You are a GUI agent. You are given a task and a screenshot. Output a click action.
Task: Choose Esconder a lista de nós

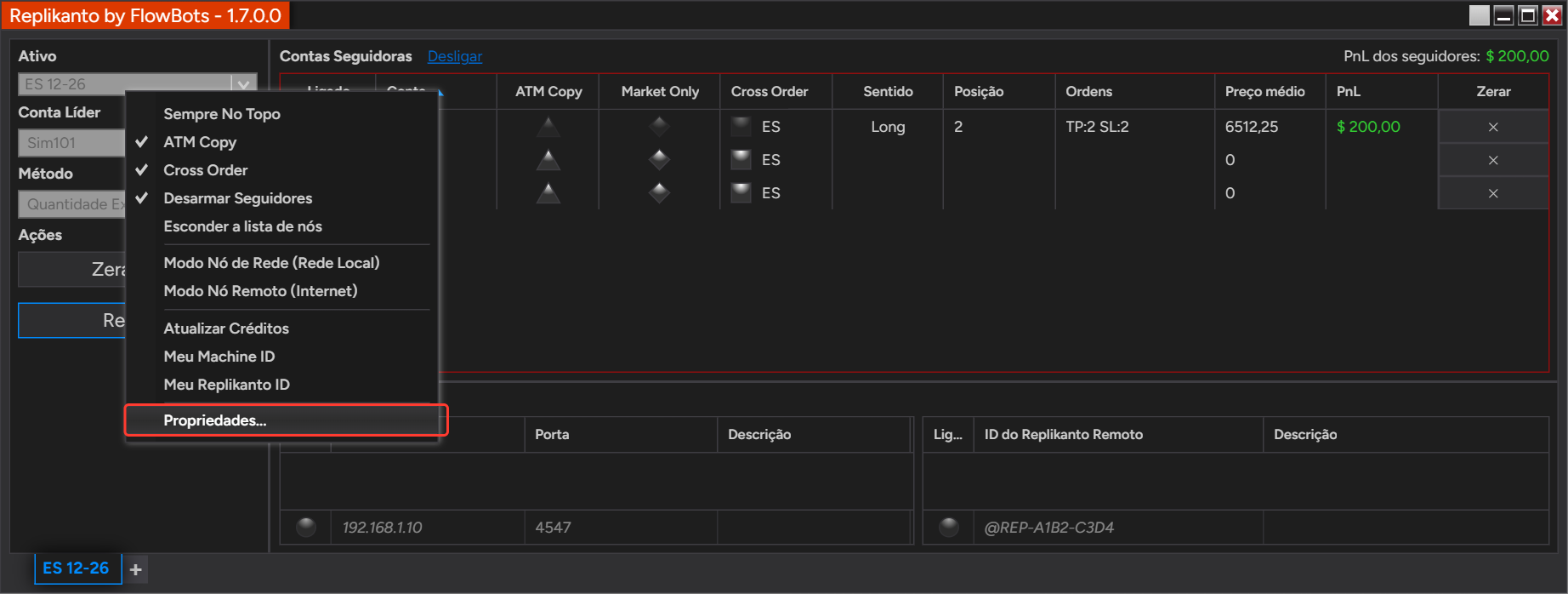(281, 226)
